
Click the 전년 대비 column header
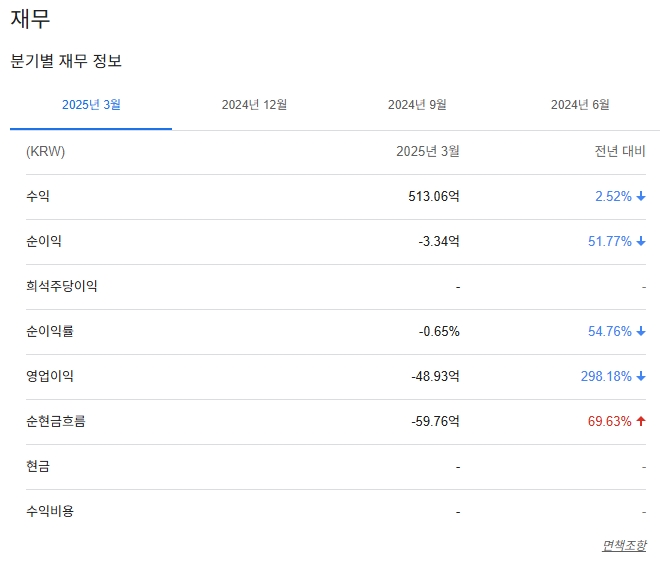(620, 152)
